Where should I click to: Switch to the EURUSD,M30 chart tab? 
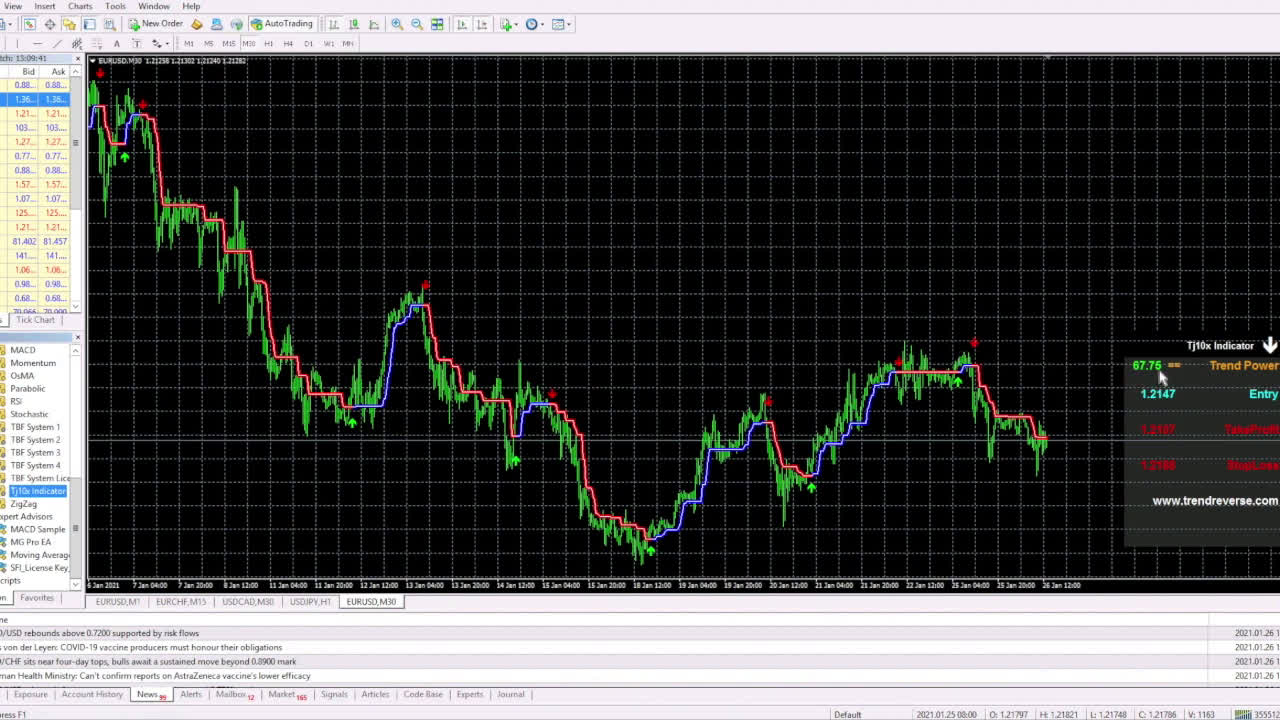[x=372, y=601]
